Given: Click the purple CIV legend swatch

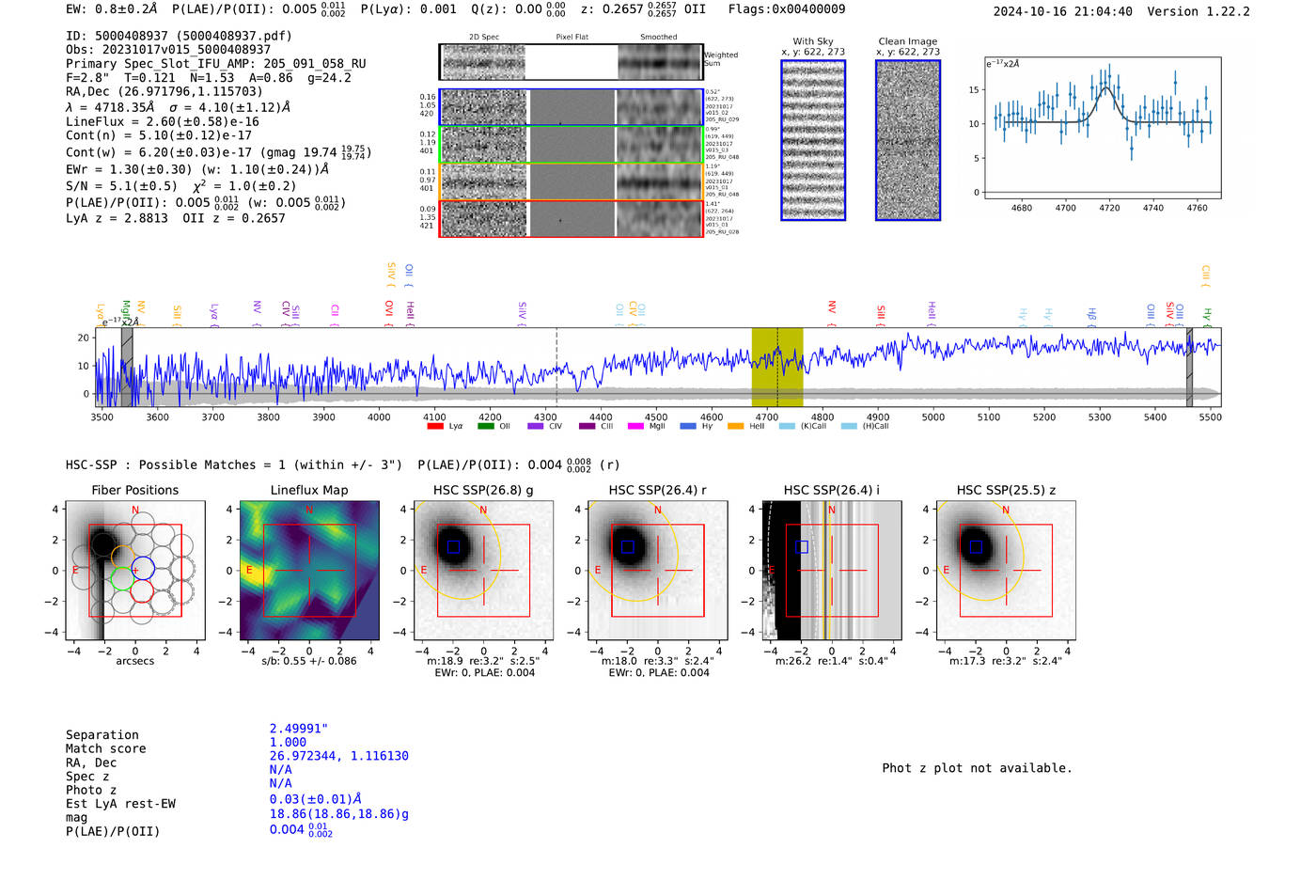Looking at the screenshot, I should (536, 427).
